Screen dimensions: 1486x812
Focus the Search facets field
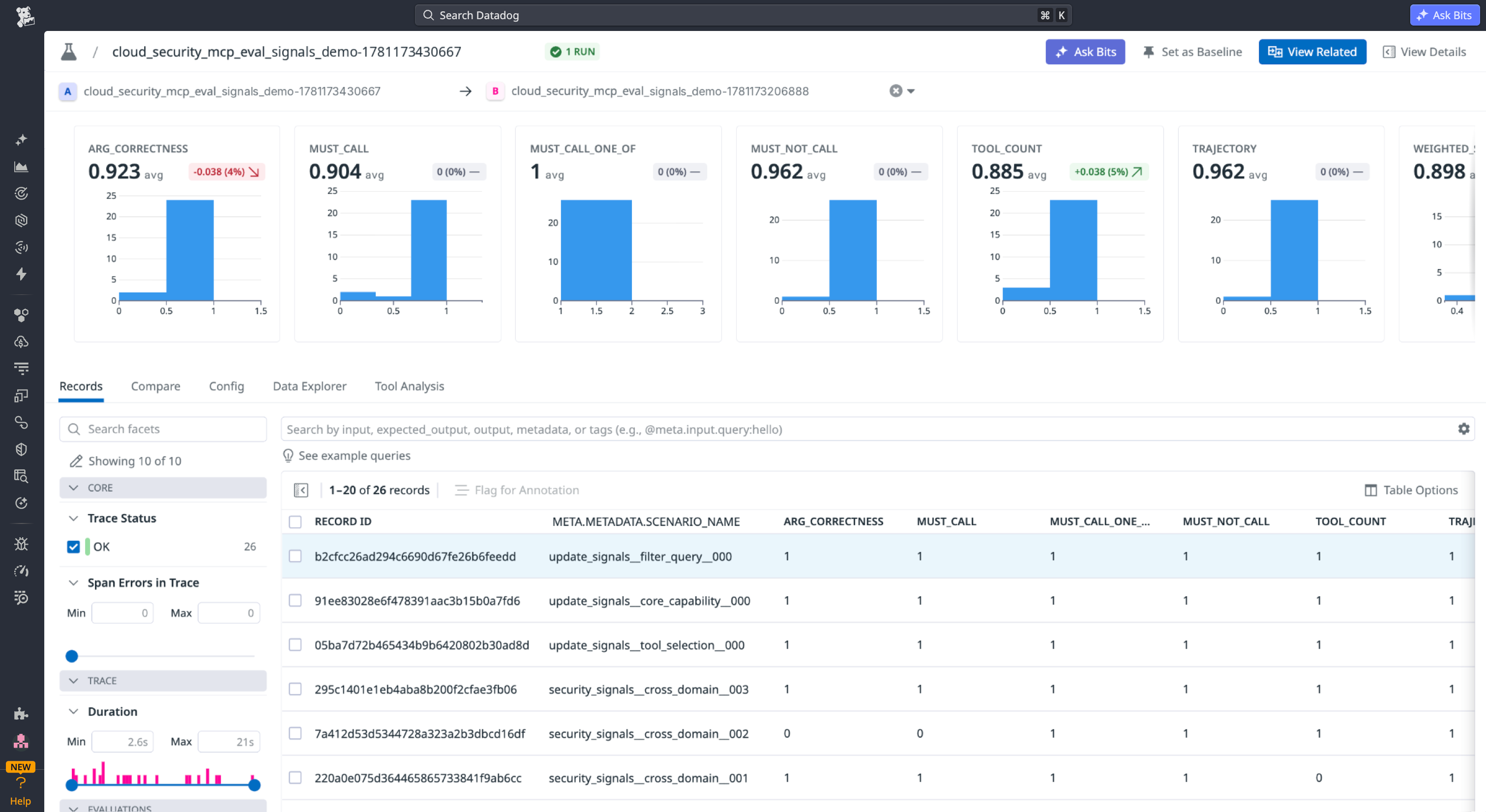(163, 429)
